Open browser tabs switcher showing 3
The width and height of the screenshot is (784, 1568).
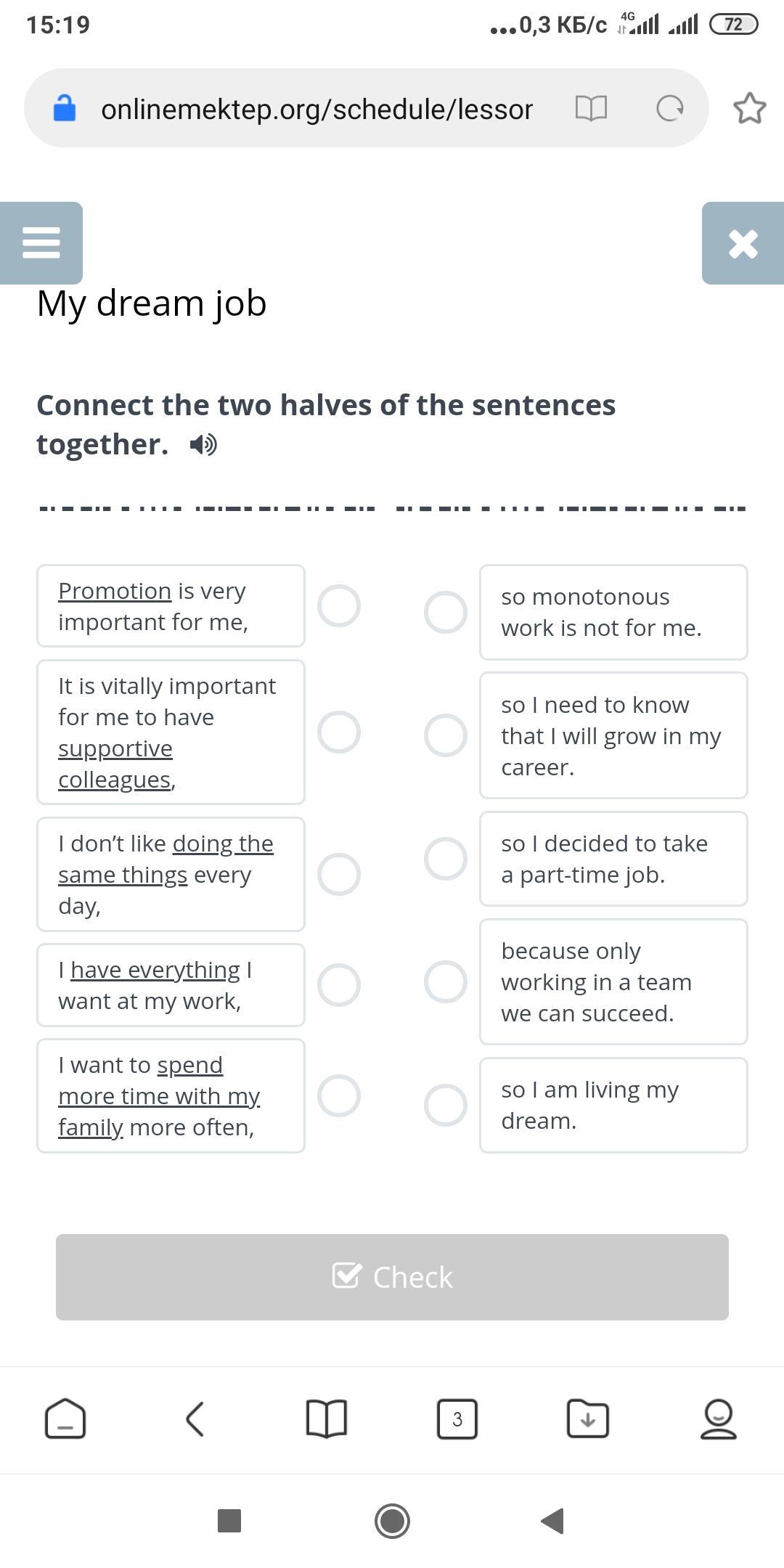point(457,1418)
